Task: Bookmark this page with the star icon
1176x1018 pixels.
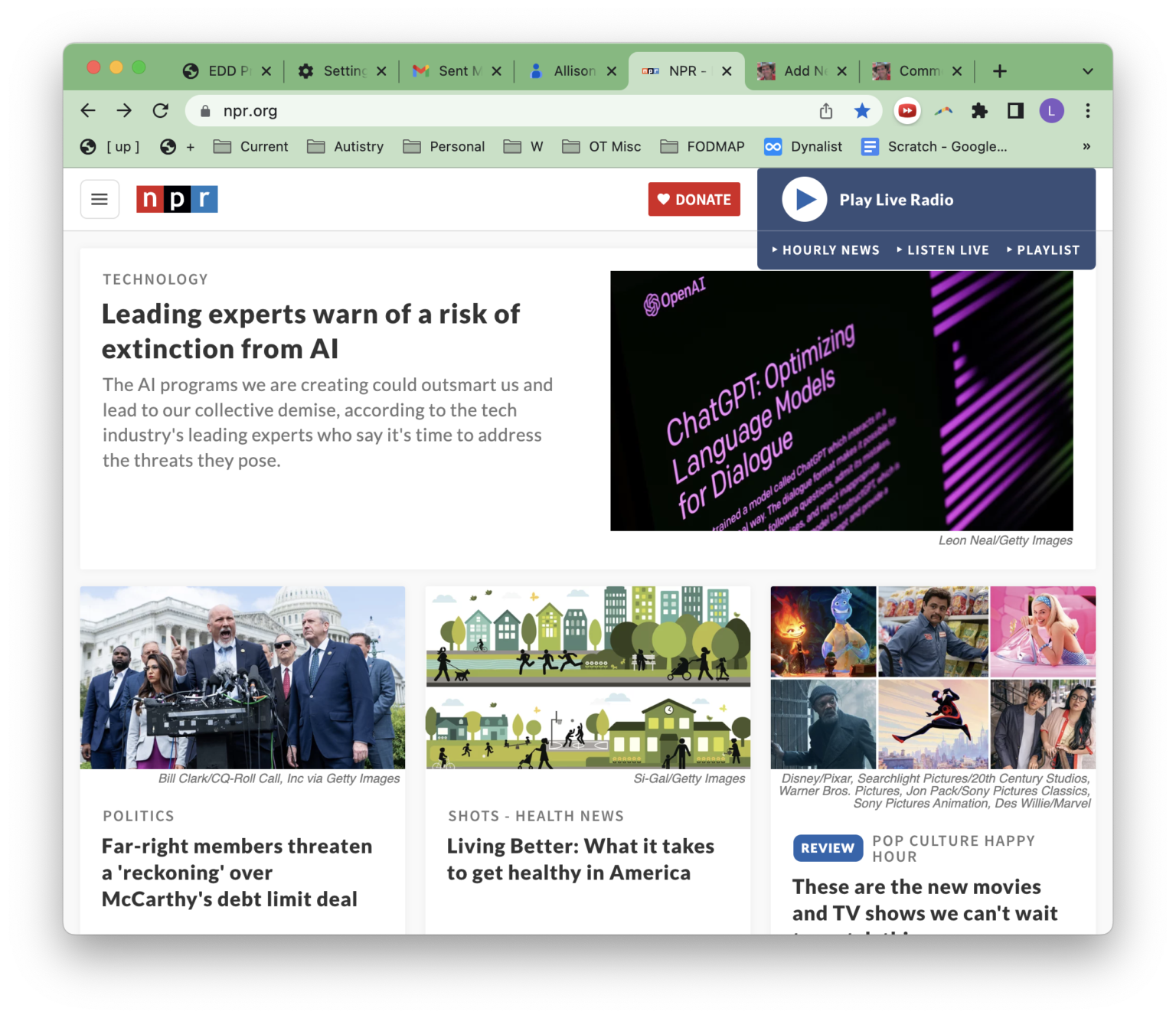Action: (862, 110)
